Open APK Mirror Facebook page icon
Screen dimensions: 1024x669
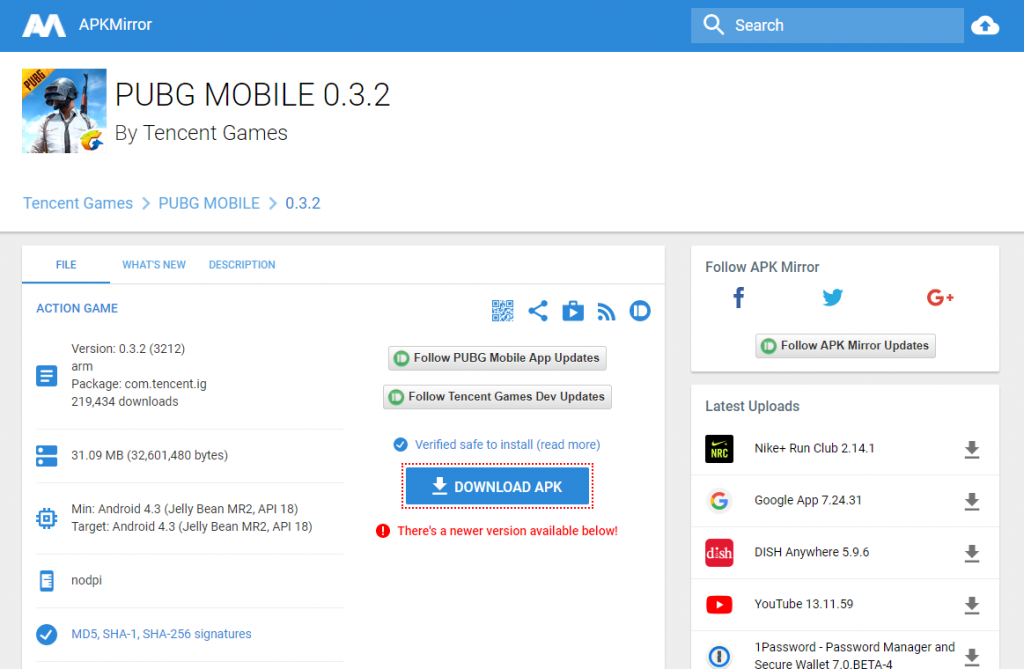tap(739, 298)
